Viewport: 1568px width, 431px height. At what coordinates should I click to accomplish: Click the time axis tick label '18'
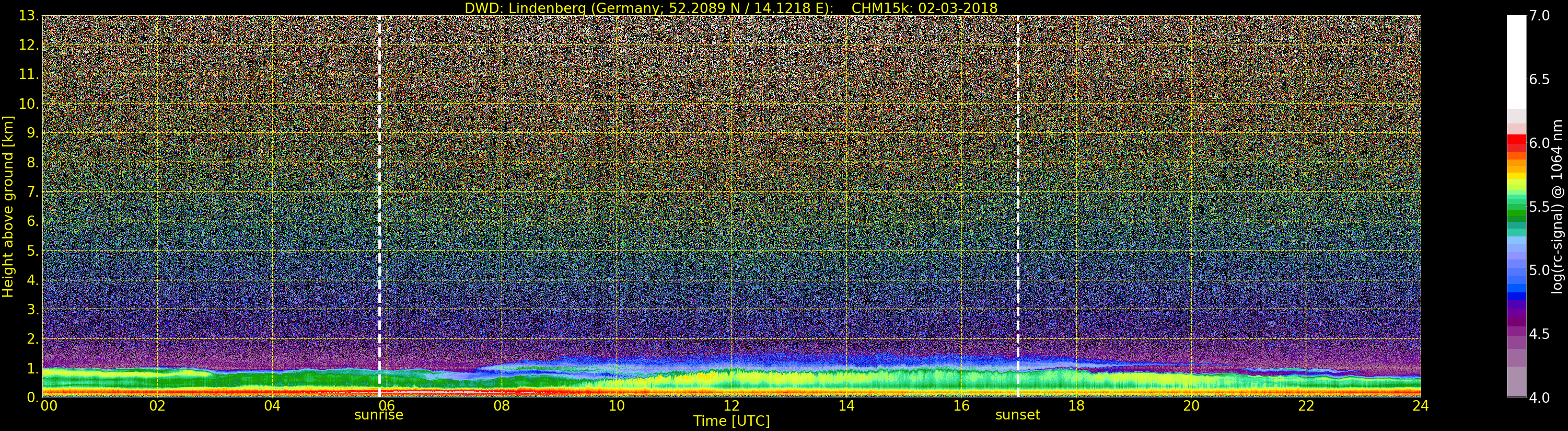coord(1076,406)
